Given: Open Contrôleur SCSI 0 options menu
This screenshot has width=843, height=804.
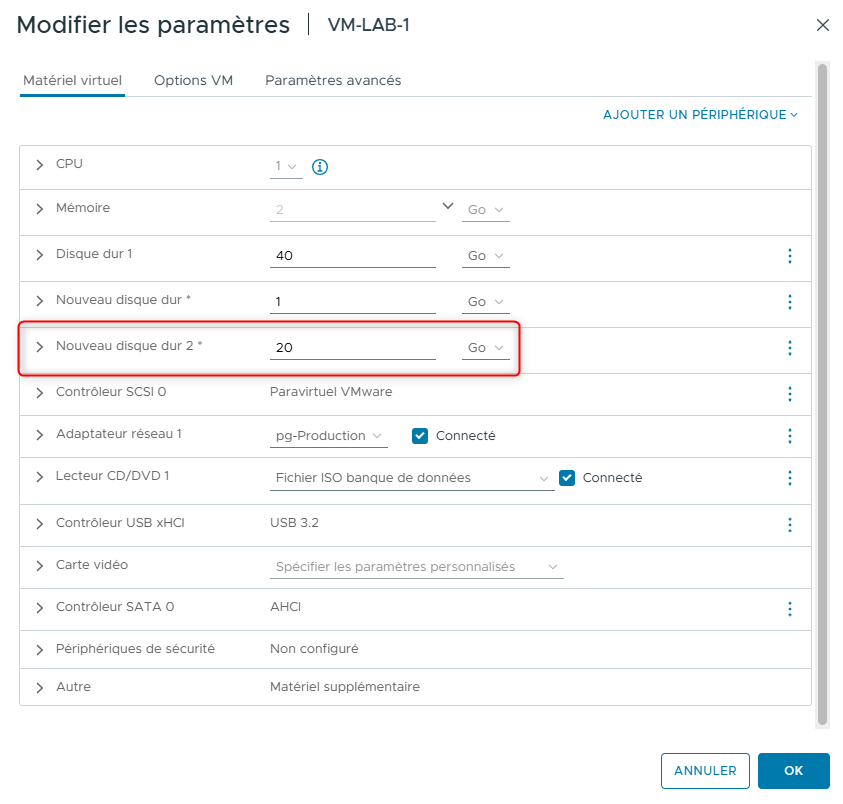Looking at the screenshot, I should pos(789,394).
